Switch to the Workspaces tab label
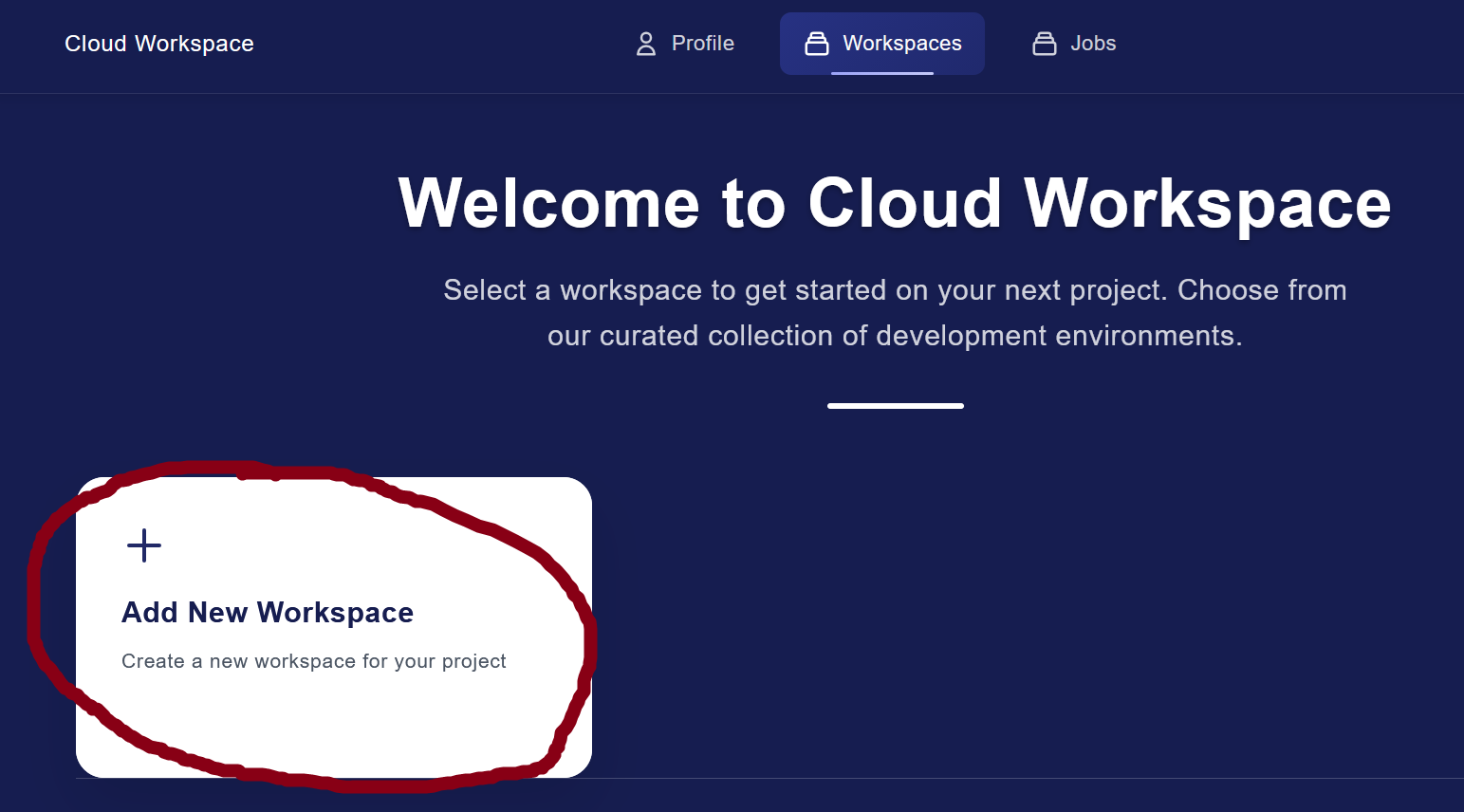 click(x=901, y=44)
